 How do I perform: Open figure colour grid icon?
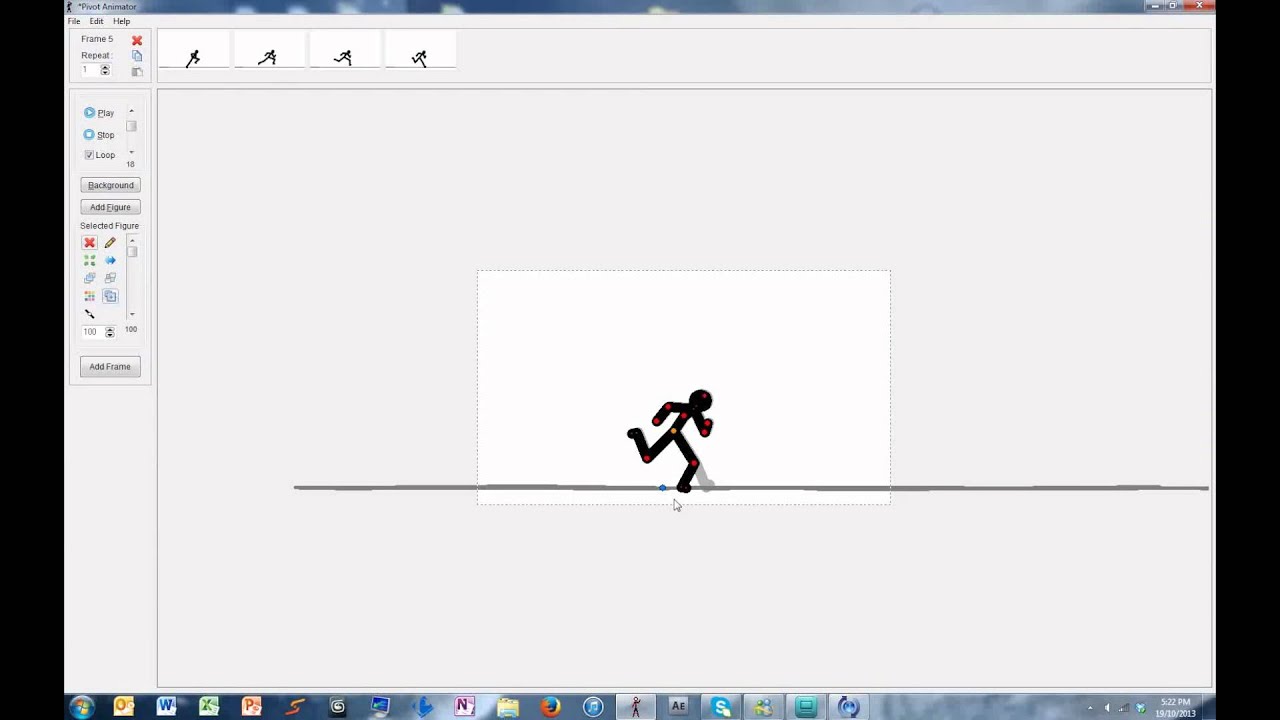(x=89, y=296)
